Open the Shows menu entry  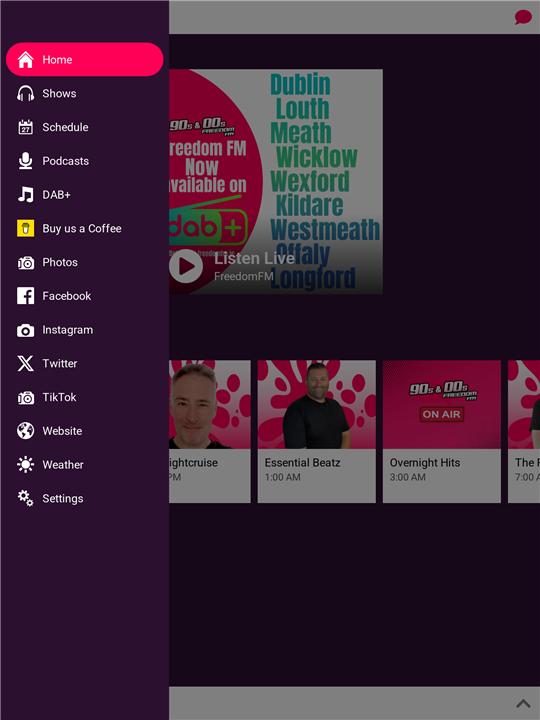coord(84,93)
